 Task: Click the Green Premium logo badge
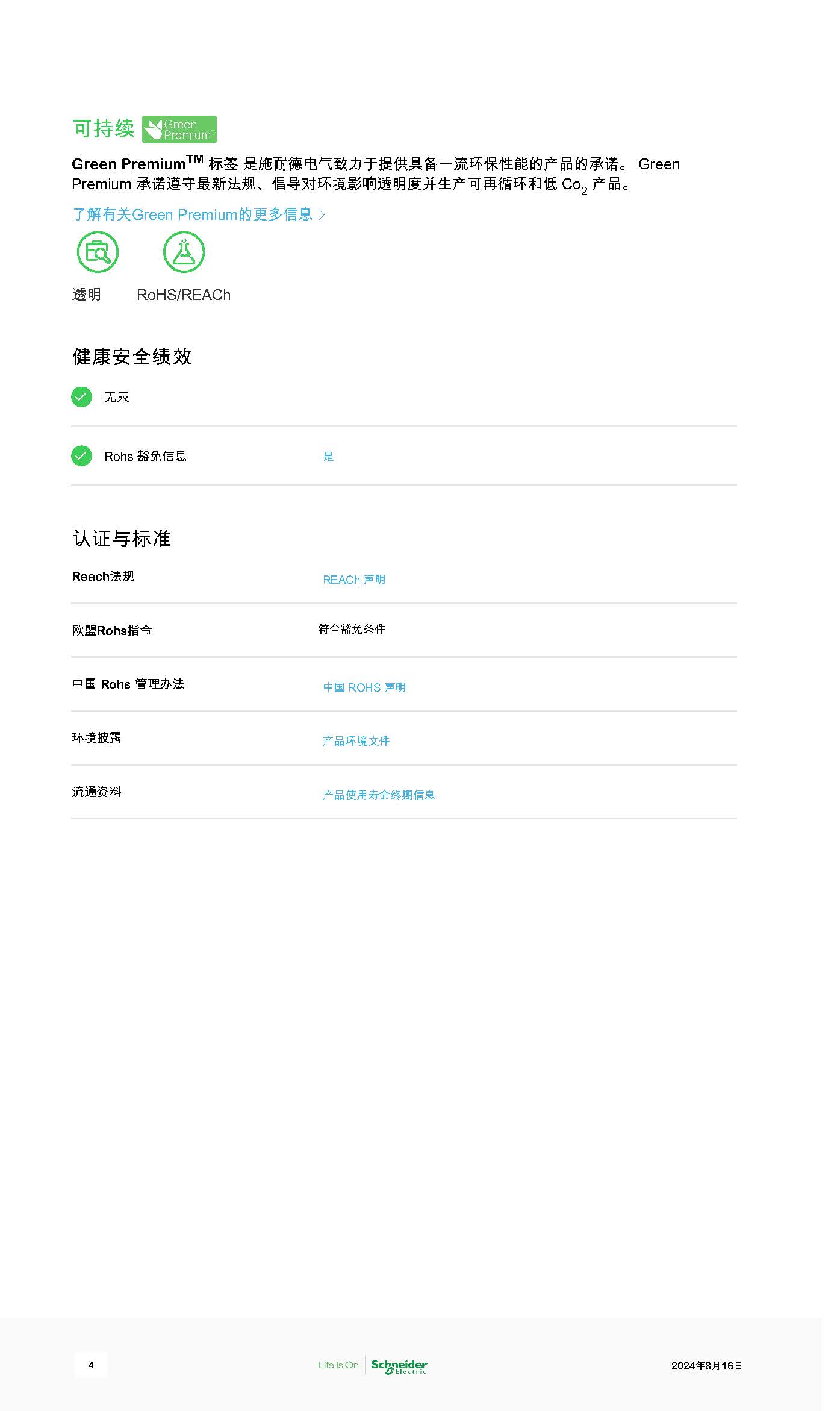[x=179, y=130]
